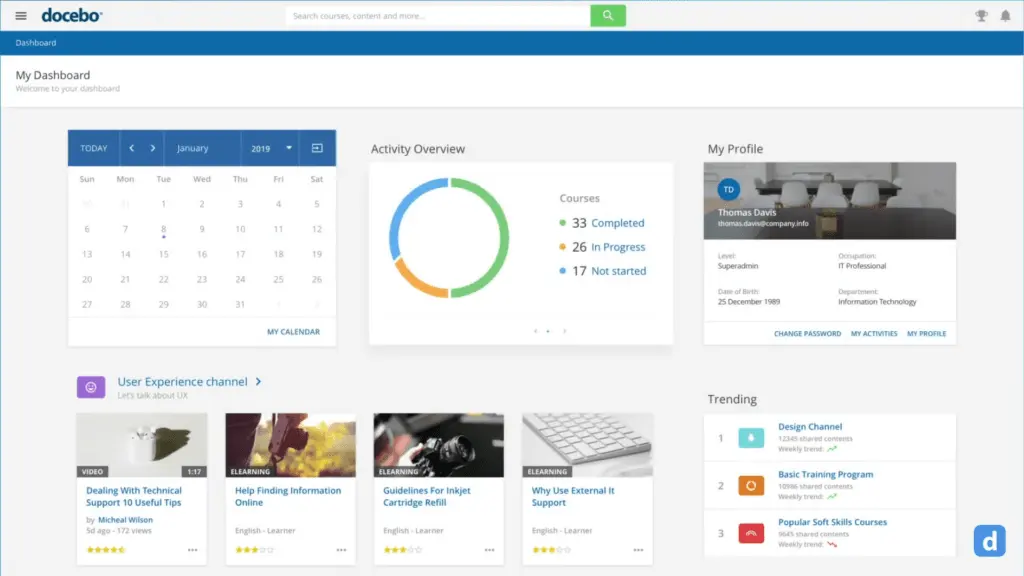Click the User Experience channel smiley icon
The width and height of the screenshot is (1024, 576).
(x=91, y=387)
